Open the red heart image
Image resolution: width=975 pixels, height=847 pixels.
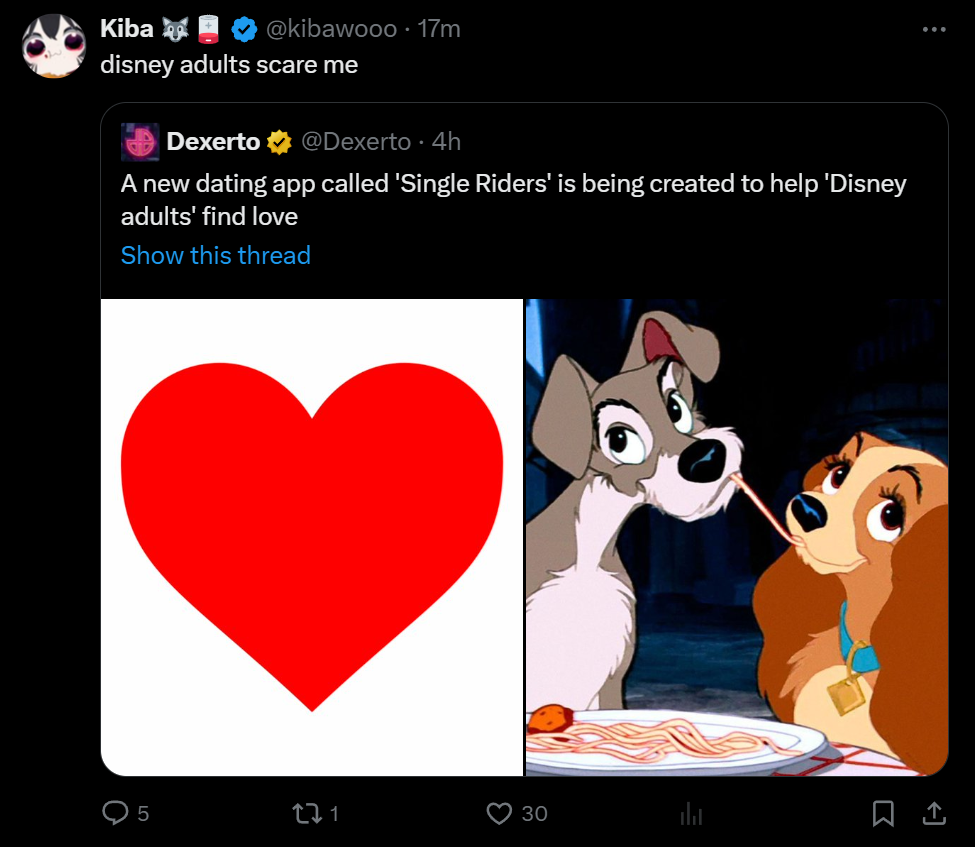pos(312,537)
